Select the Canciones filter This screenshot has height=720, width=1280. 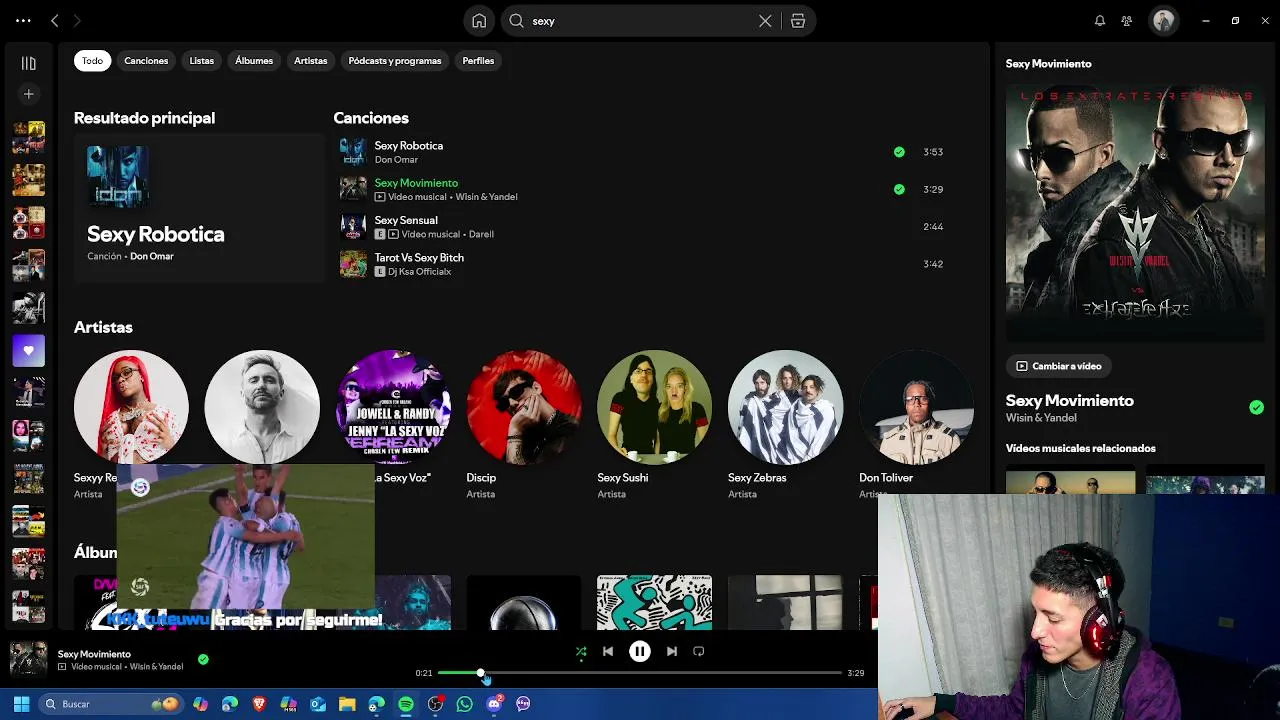pyautogui.click(x=146, y=61)
